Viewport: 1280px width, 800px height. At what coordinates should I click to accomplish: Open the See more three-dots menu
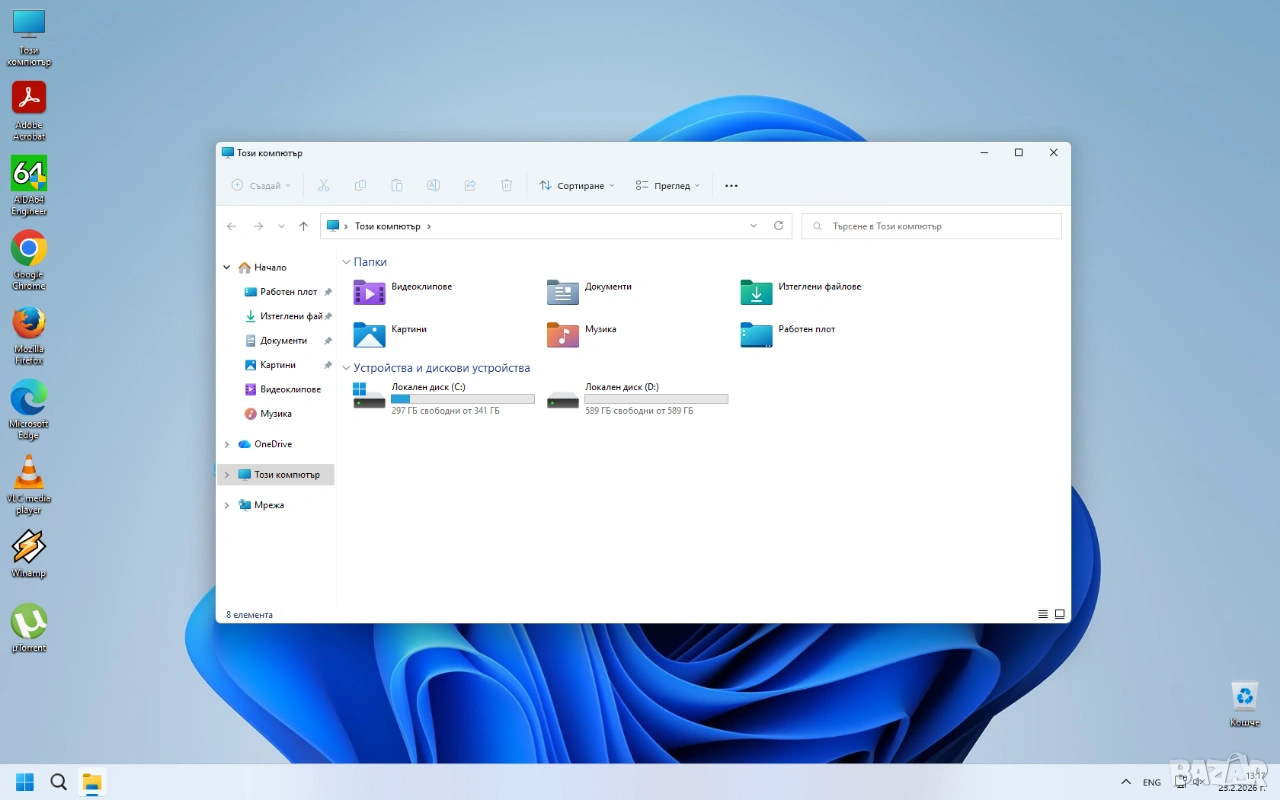731,186
